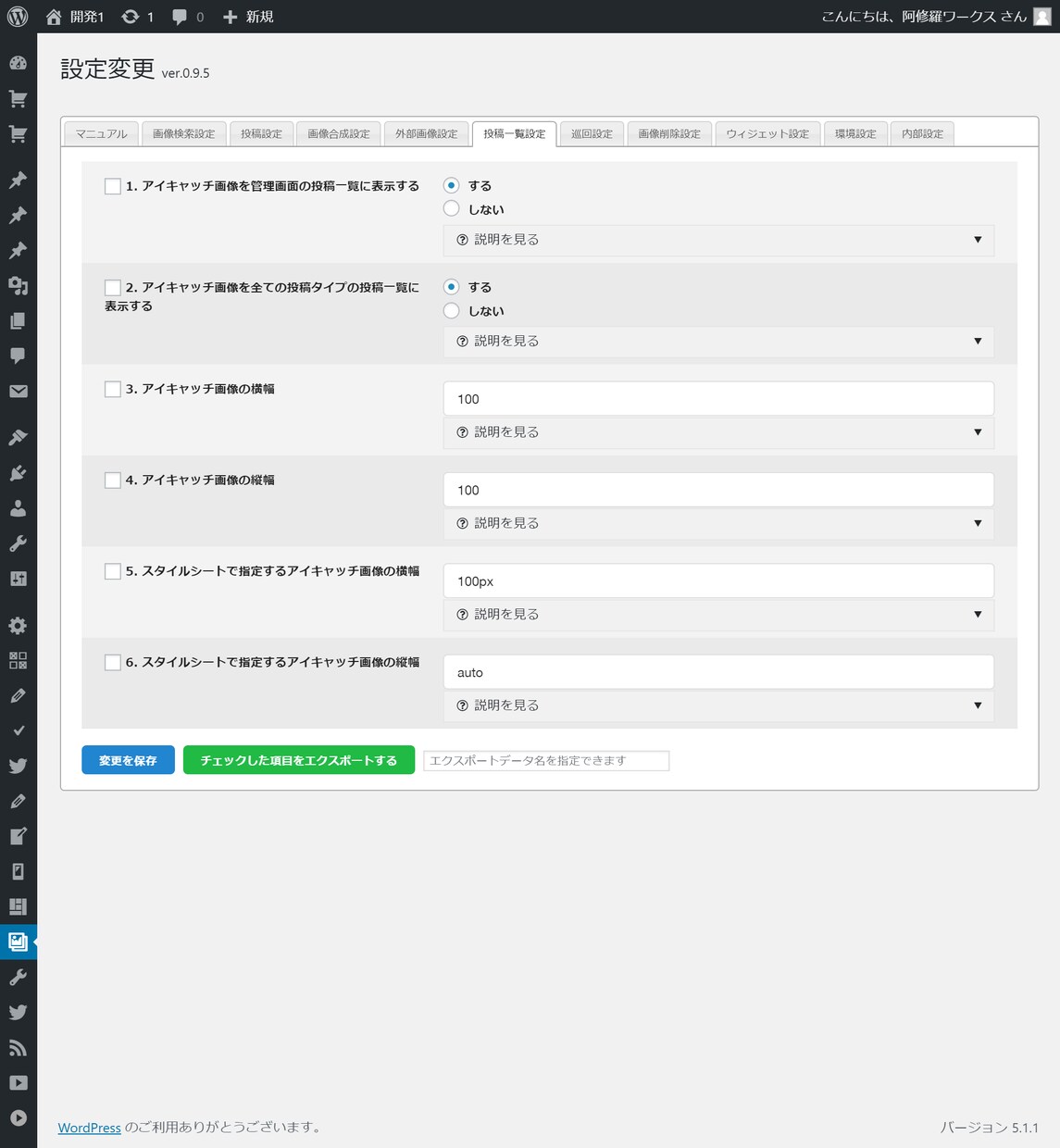This screenshot has height=1148, width=1060.
Task: Open the Settings sliders icon in sidebar
Action: pyautogui.click(x=18, y=579)
